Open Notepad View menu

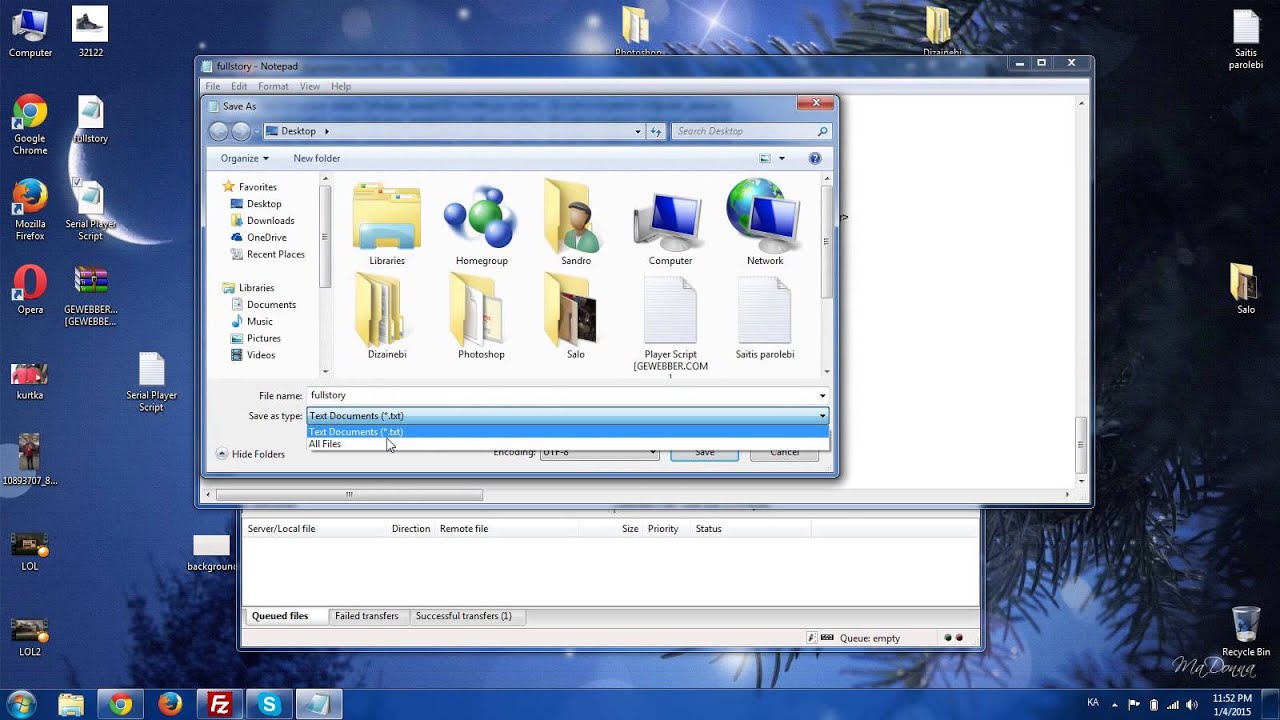pos(310,87)
